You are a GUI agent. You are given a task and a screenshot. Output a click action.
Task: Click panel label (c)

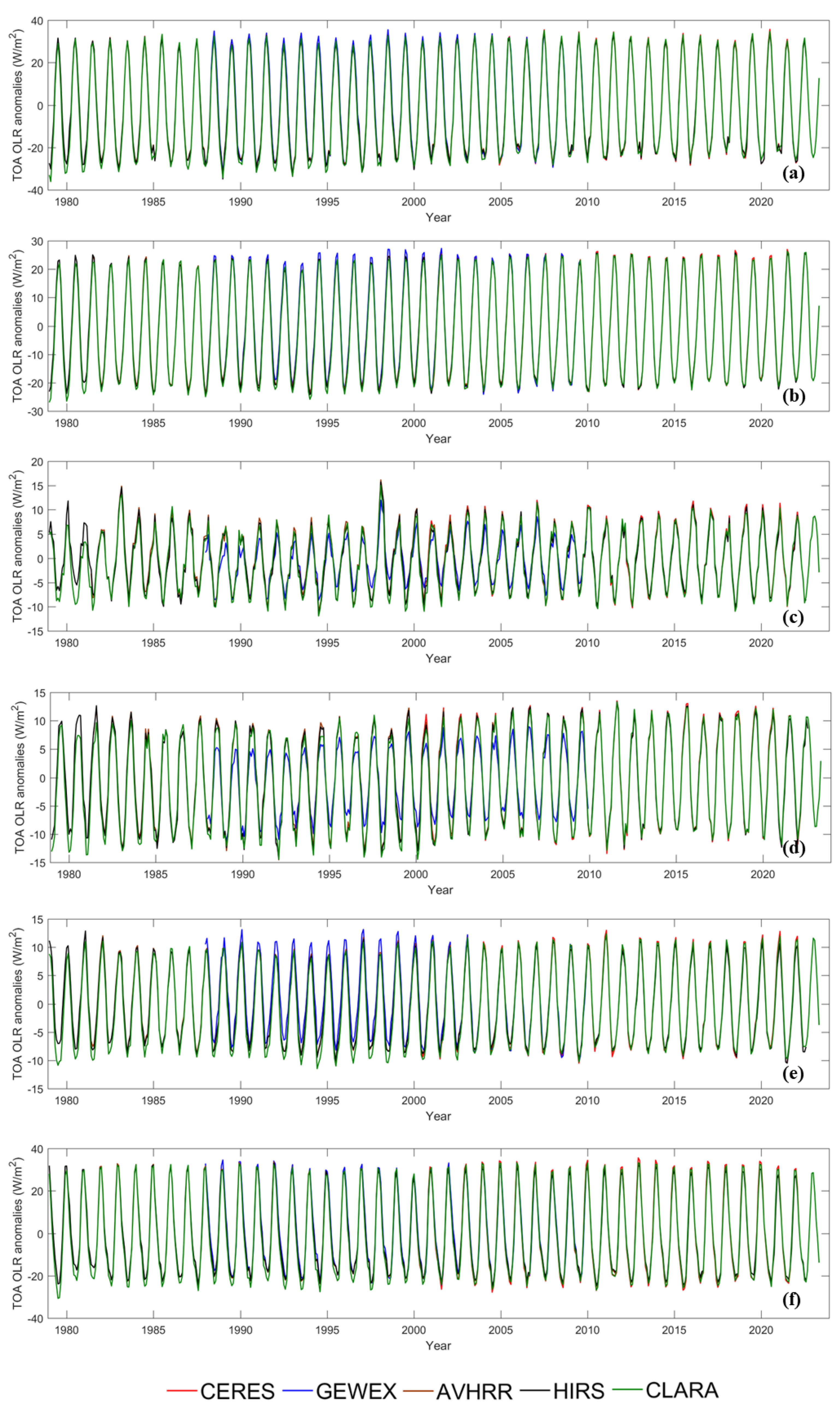pyautogui.click(x=792, y=617)
